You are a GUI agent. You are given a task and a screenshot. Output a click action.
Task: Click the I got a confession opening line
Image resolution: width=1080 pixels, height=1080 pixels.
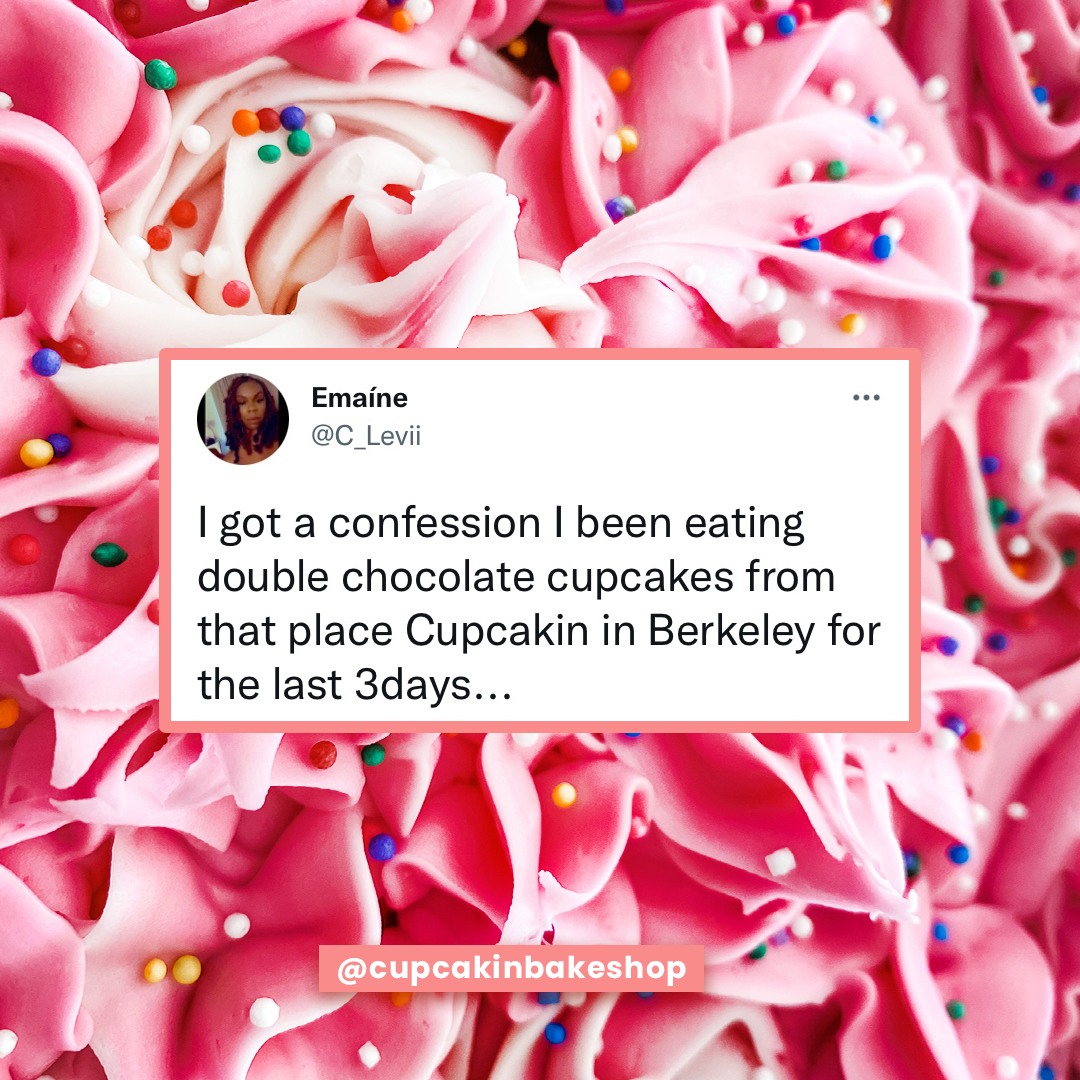501,523
